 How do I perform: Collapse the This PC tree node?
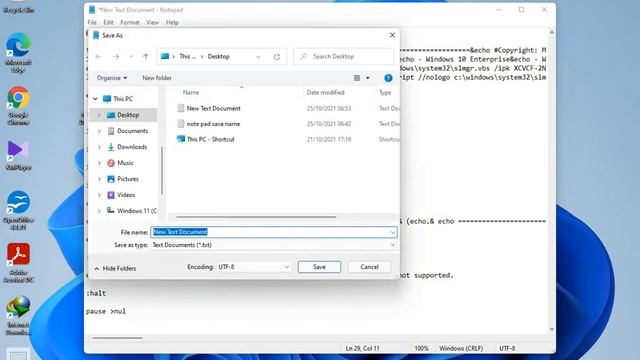(95, 99)
